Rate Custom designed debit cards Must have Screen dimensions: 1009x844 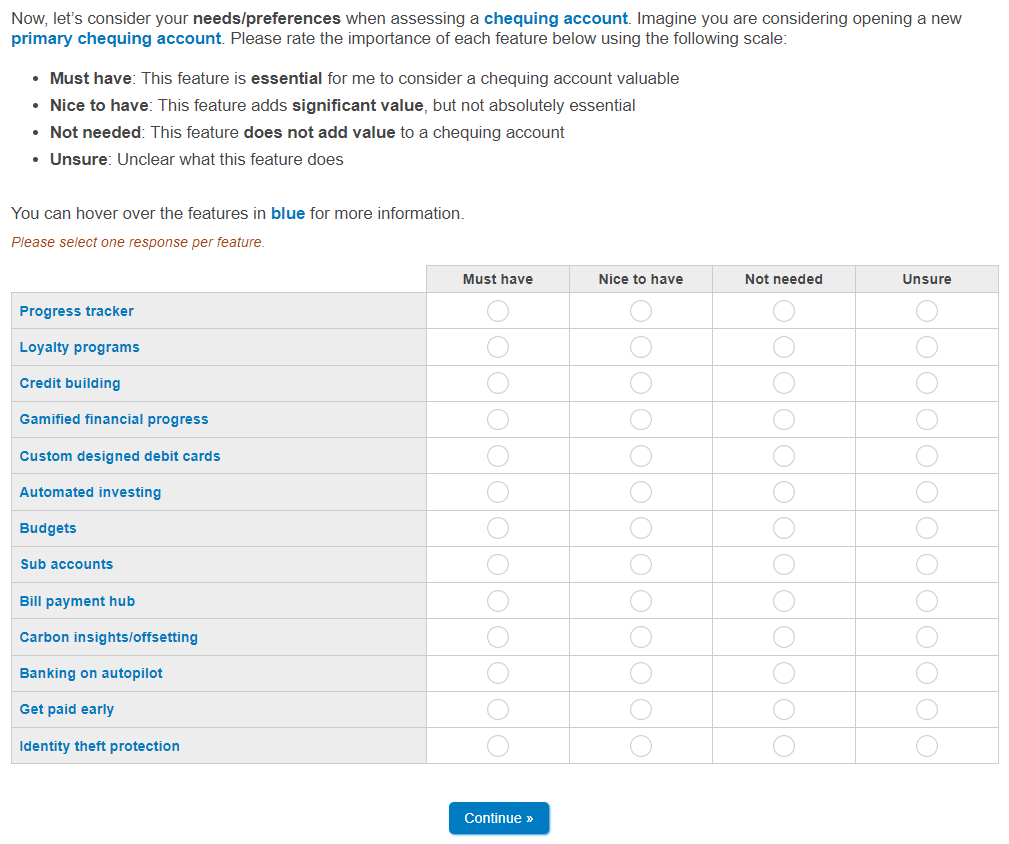498,456
